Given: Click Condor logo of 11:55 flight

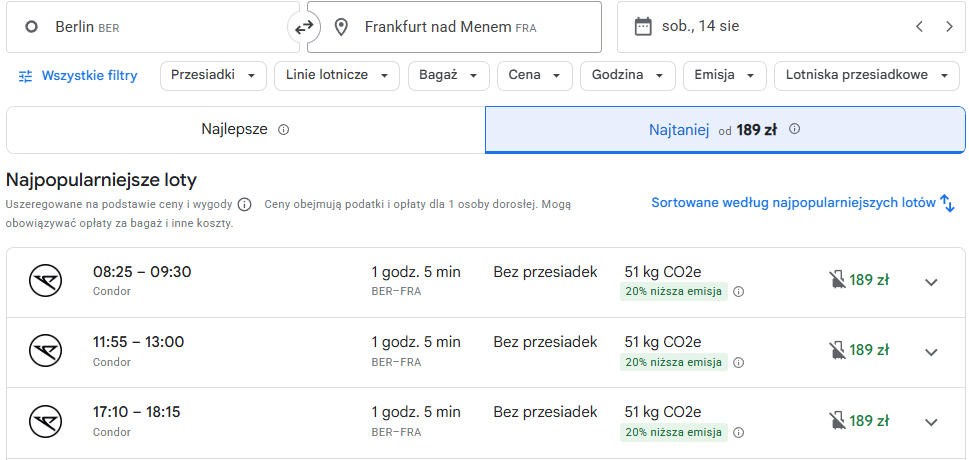Looking at the screenshot, I should click(x=46, y=351).
